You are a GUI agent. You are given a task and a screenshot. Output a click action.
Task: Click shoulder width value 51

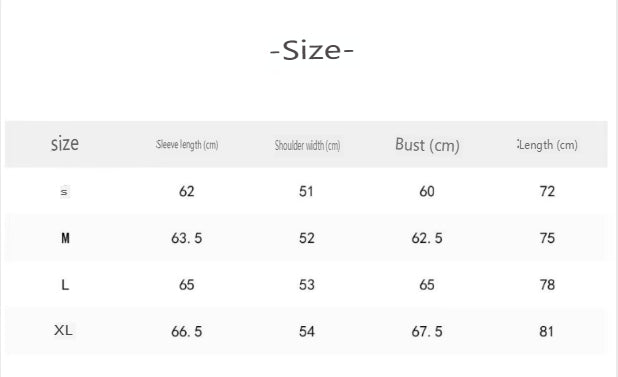pos(306,191)
